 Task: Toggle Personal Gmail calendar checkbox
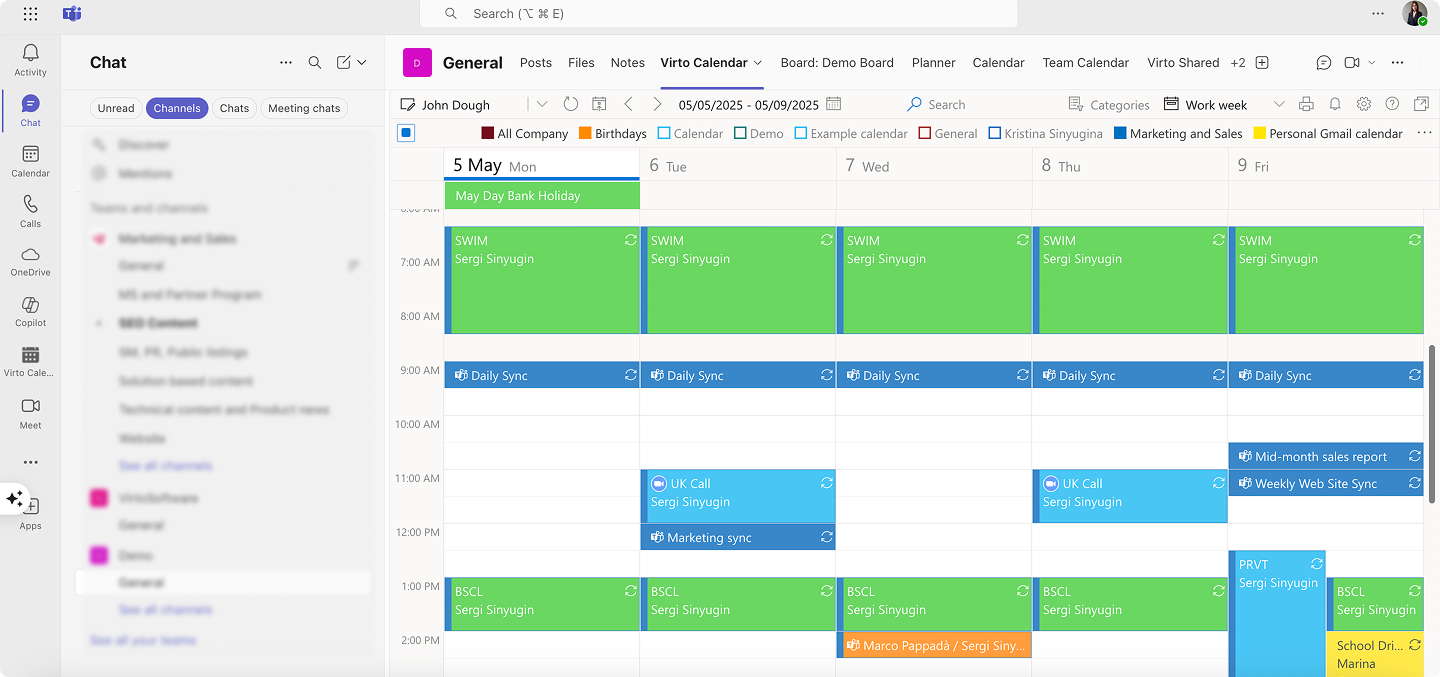click(x=1260, y=133)
